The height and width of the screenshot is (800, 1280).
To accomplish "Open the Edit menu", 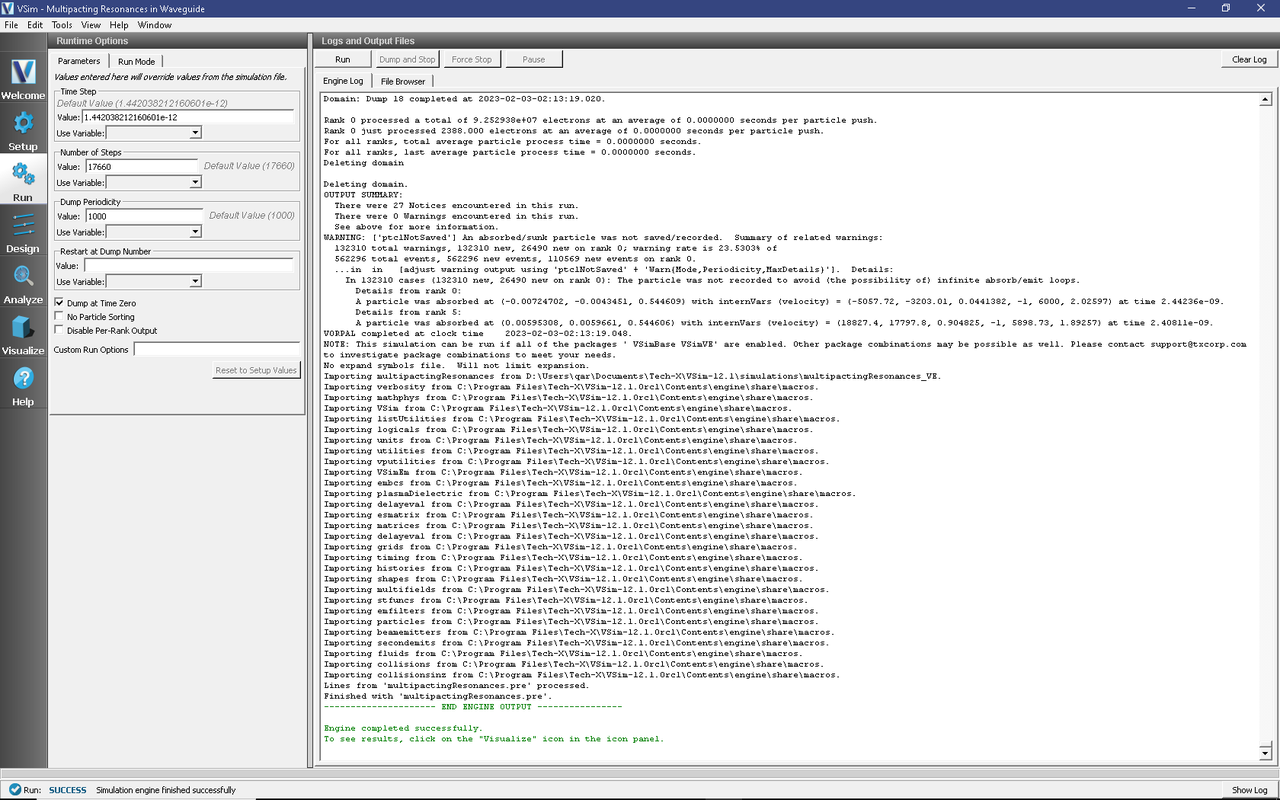I will 35,24.
